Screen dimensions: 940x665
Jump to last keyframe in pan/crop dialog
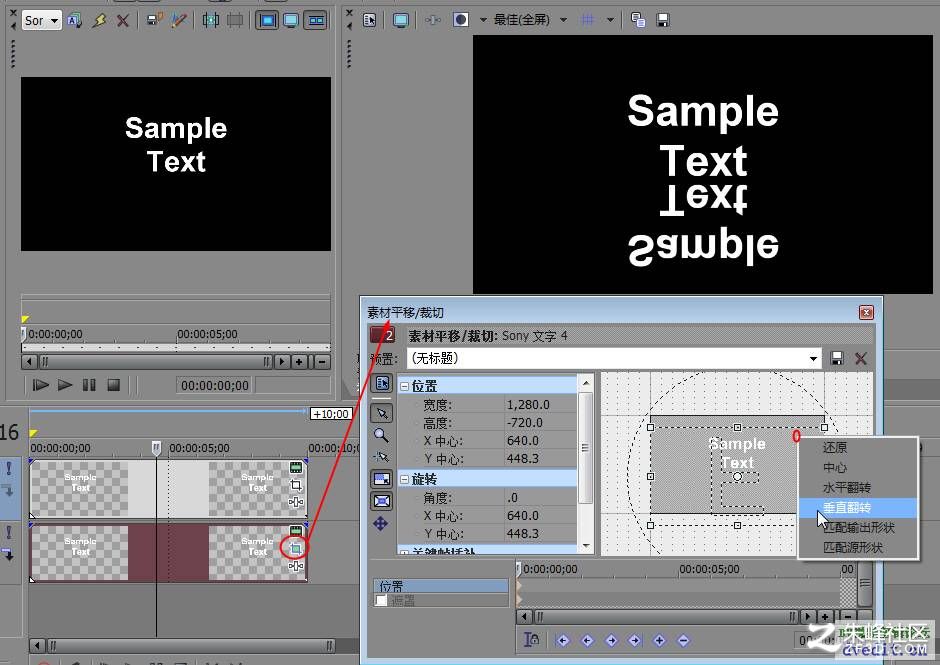(635, 640)
